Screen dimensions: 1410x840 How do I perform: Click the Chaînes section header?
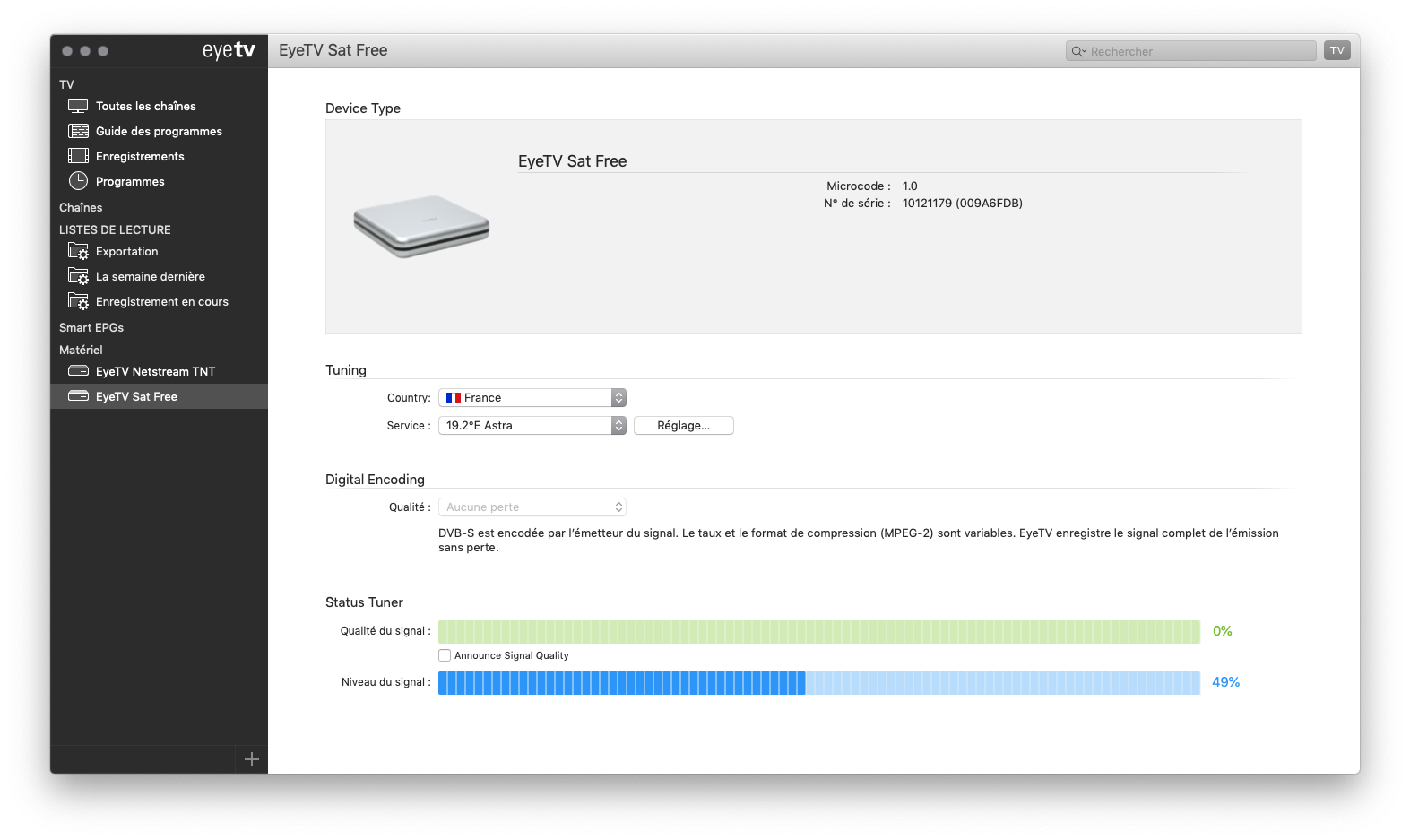click(81, 207)
